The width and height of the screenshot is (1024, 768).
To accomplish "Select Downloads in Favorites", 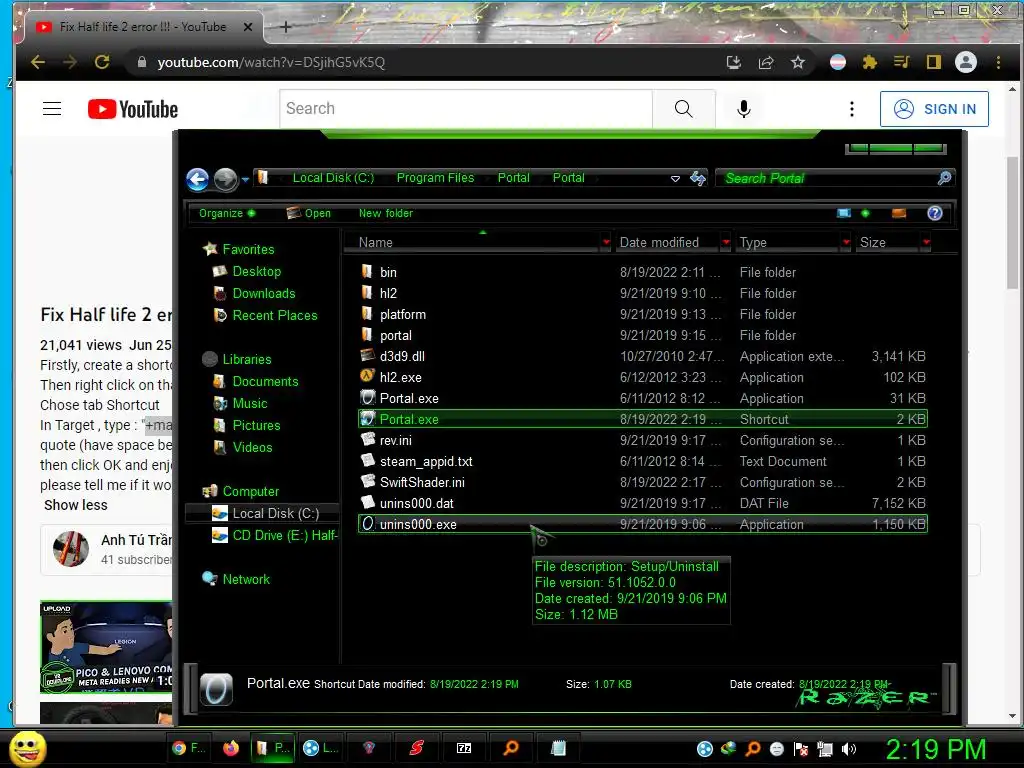I will pyautogui.click(x=264, y=293).
